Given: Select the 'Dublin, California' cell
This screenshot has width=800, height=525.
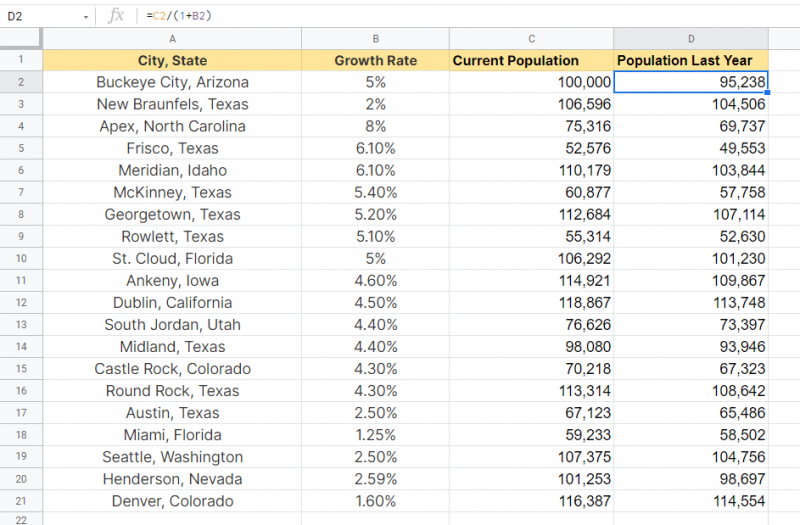Looking at the screenshot, I should (172, 302).
